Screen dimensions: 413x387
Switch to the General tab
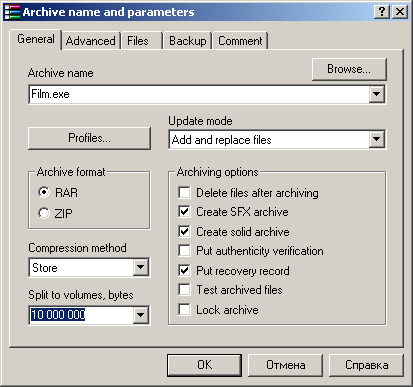point(36,39)
